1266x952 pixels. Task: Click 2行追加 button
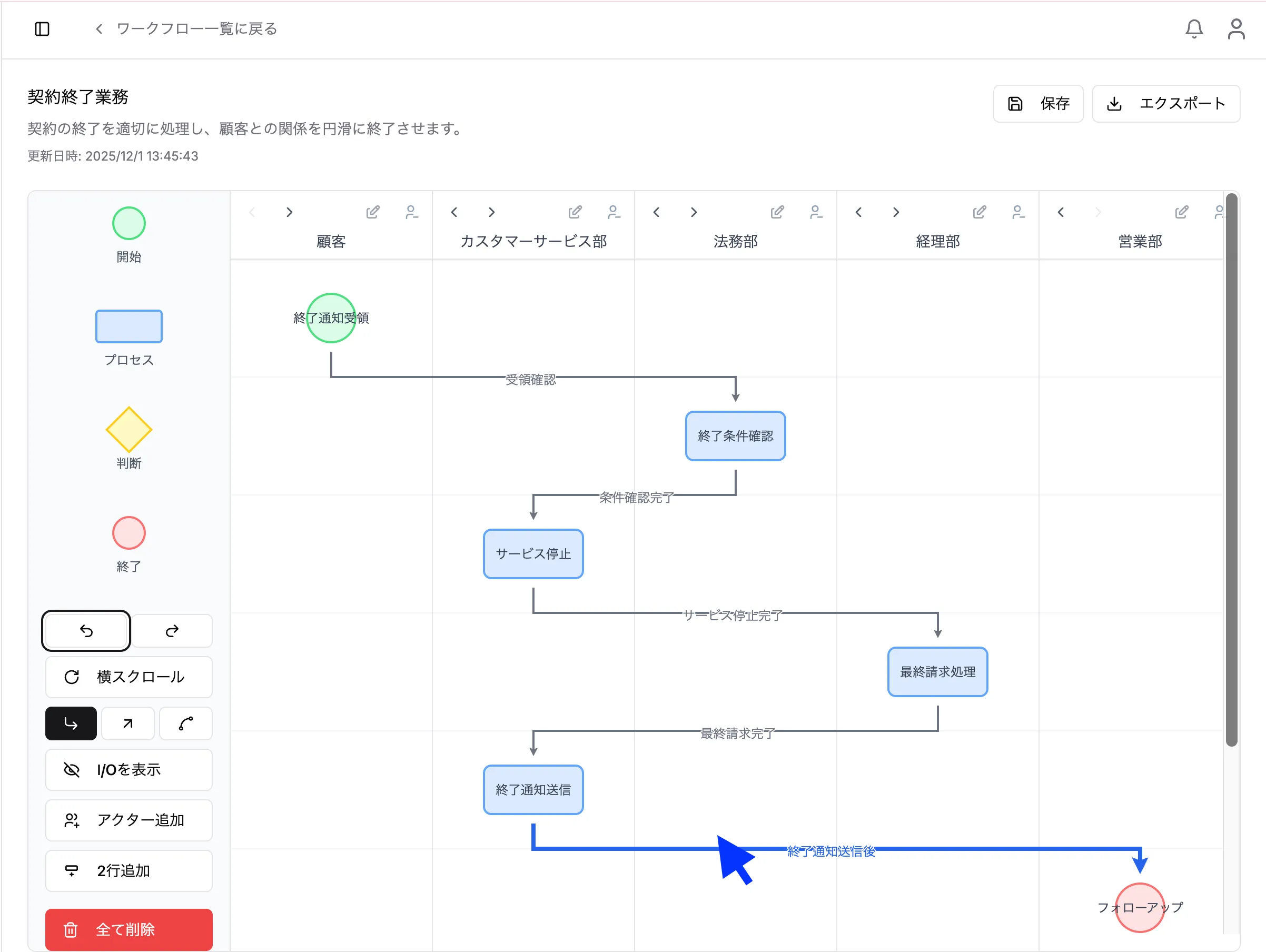129,870
